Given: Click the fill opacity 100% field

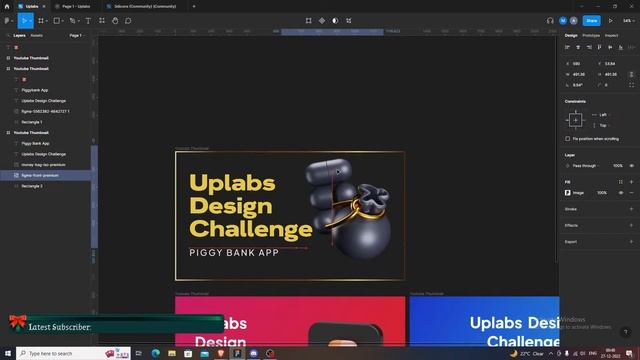Looking at the screenshot, I should coord(602,193).
